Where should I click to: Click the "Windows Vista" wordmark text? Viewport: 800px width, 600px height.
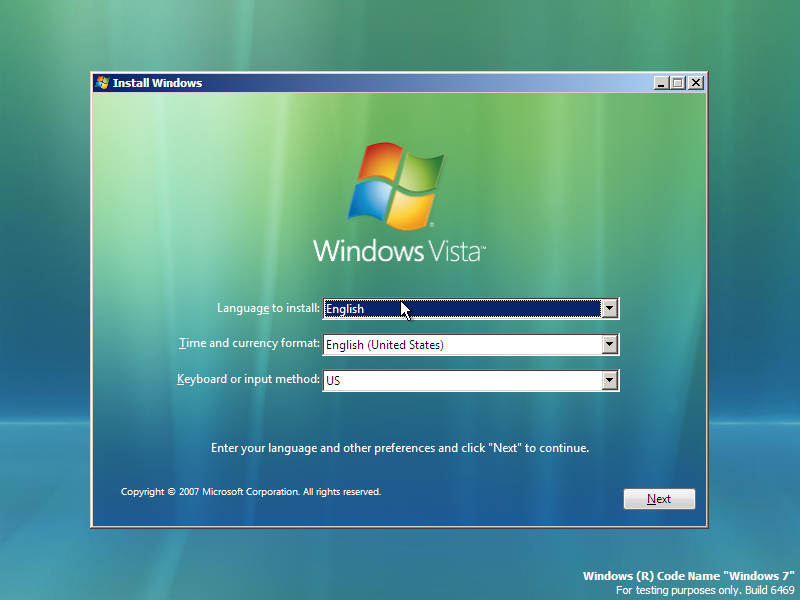pos(399,251)
